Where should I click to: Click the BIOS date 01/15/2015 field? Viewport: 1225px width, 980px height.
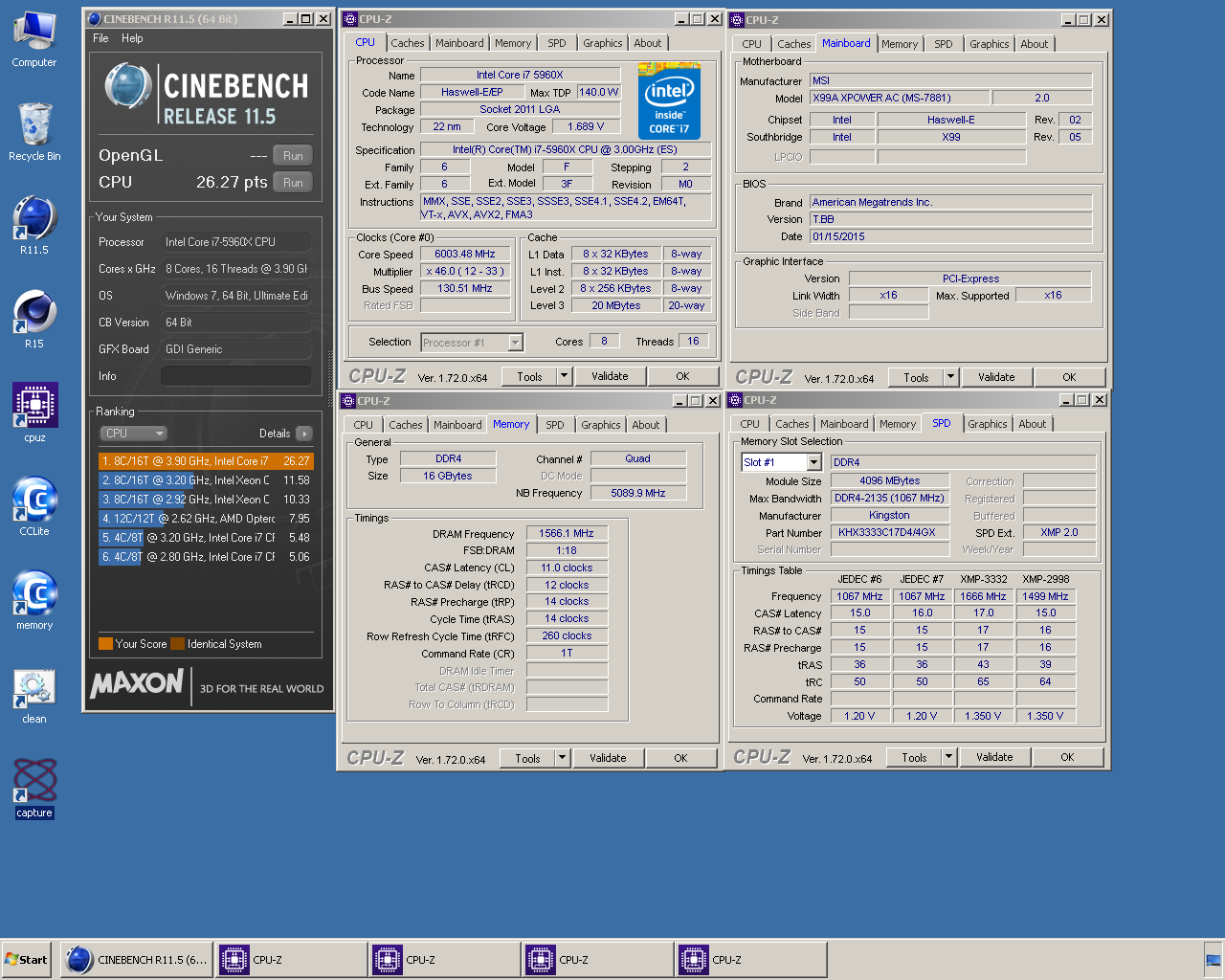(950, 236)
